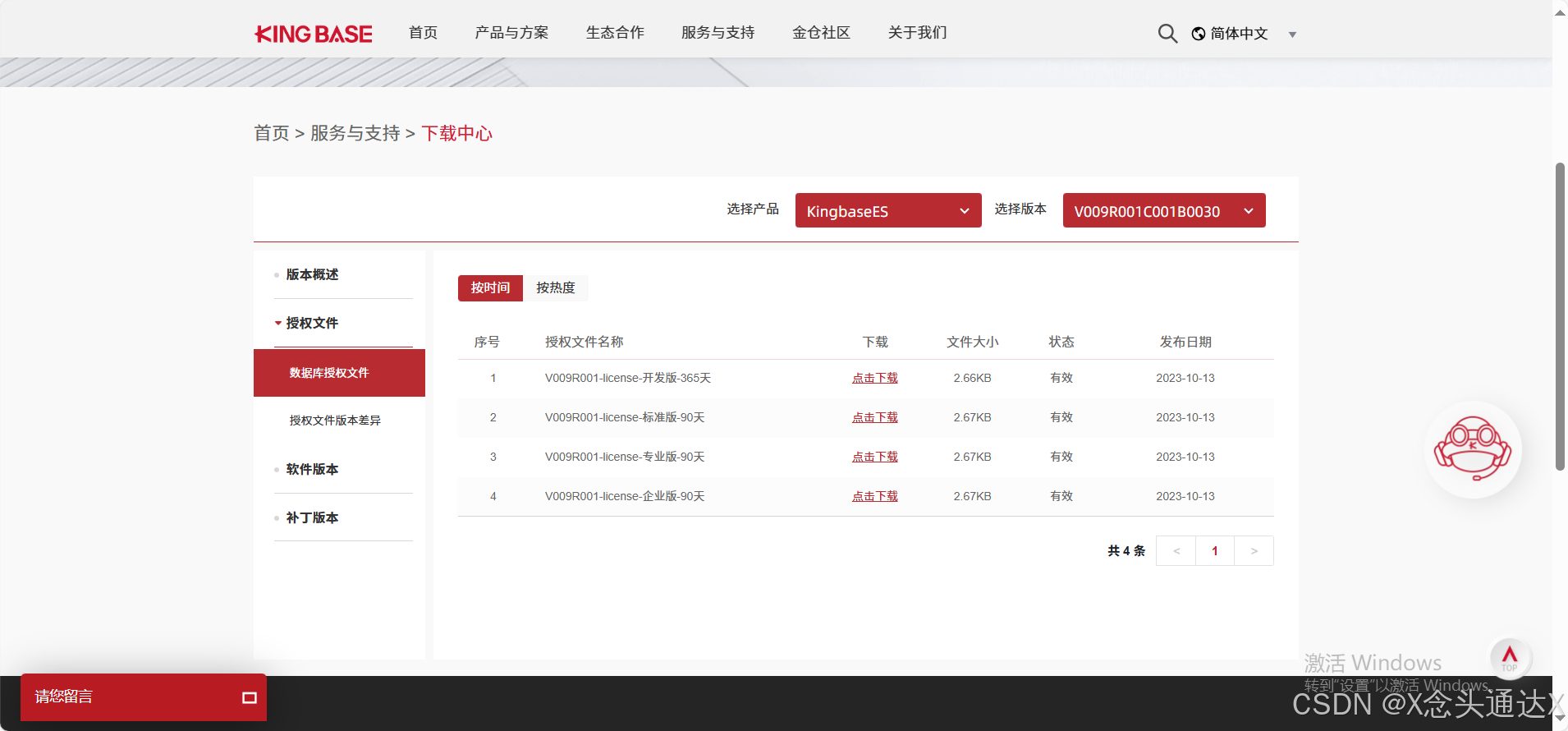Go to previous page in pagination

[1176, 551]
